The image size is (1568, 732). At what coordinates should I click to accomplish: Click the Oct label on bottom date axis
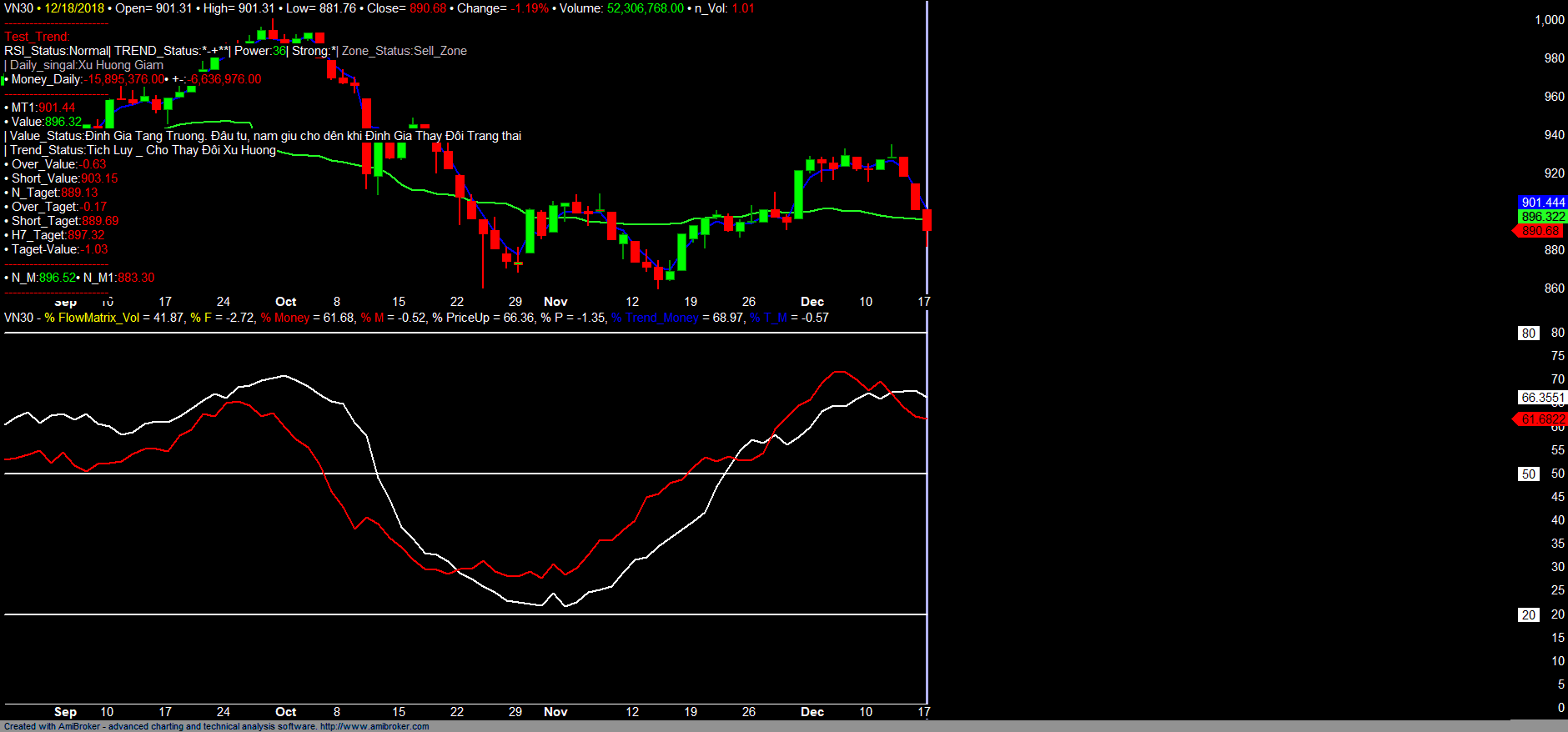(285, 712)
